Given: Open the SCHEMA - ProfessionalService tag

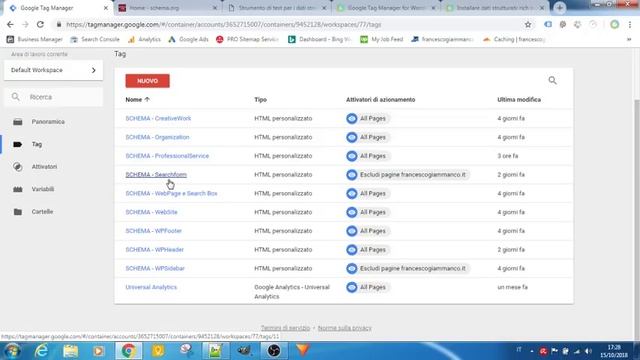Looking at the screenshot, I should pyautogui.click(x=167, y=156).
